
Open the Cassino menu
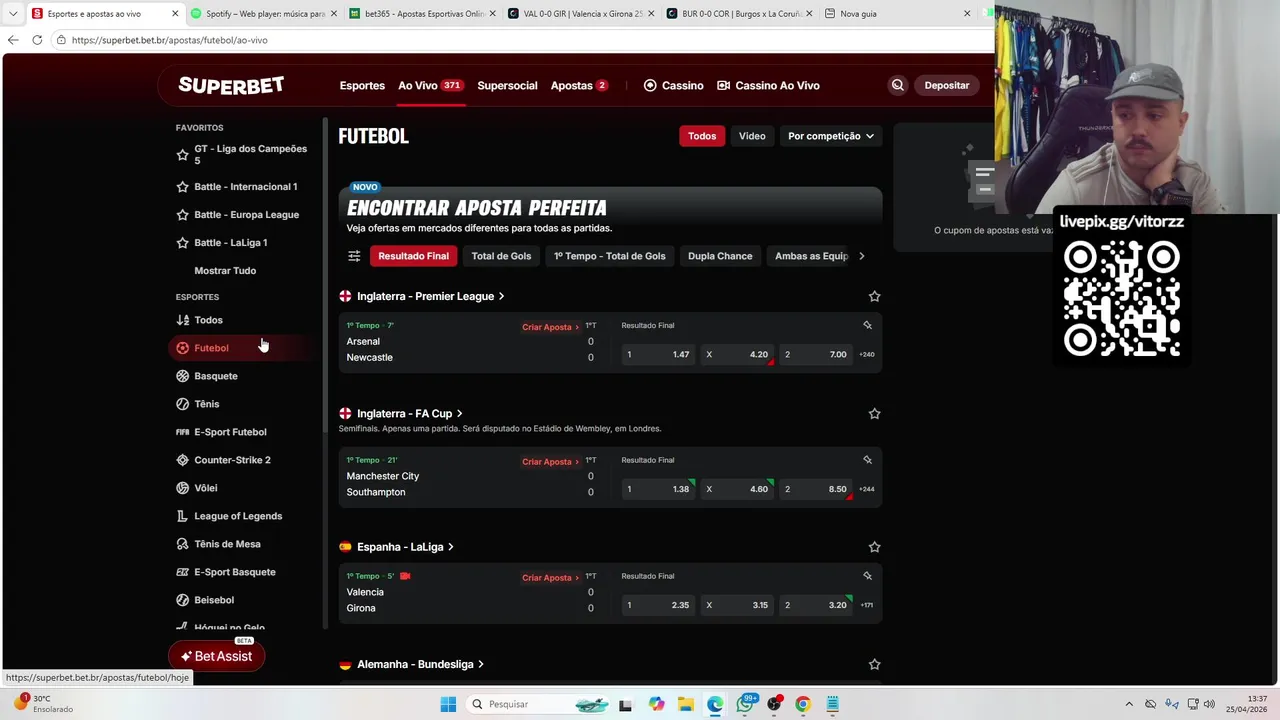(673, 85)
